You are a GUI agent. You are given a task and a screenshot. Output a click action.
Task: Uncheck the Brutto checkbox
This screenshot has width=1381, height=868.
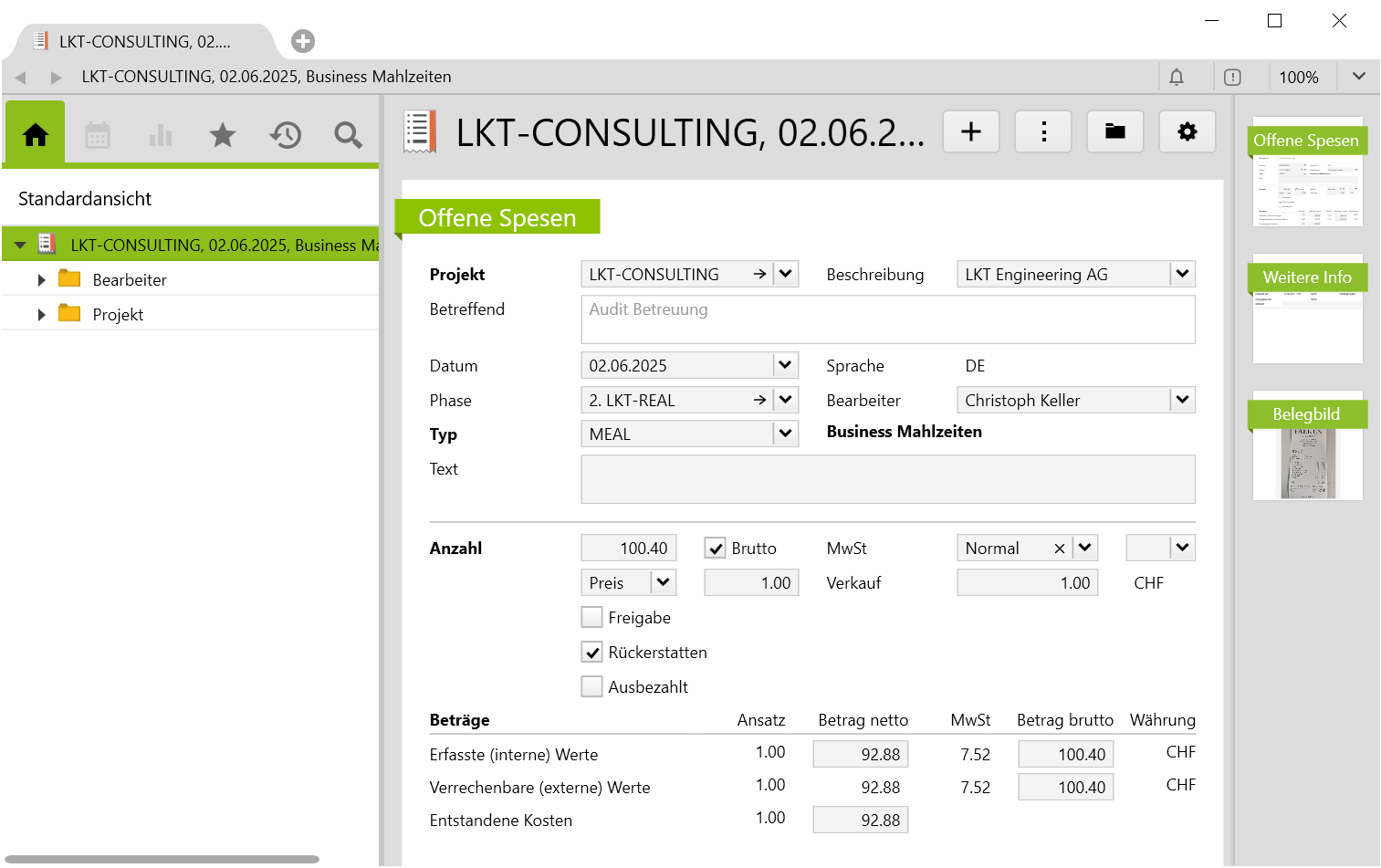(716, 549)
